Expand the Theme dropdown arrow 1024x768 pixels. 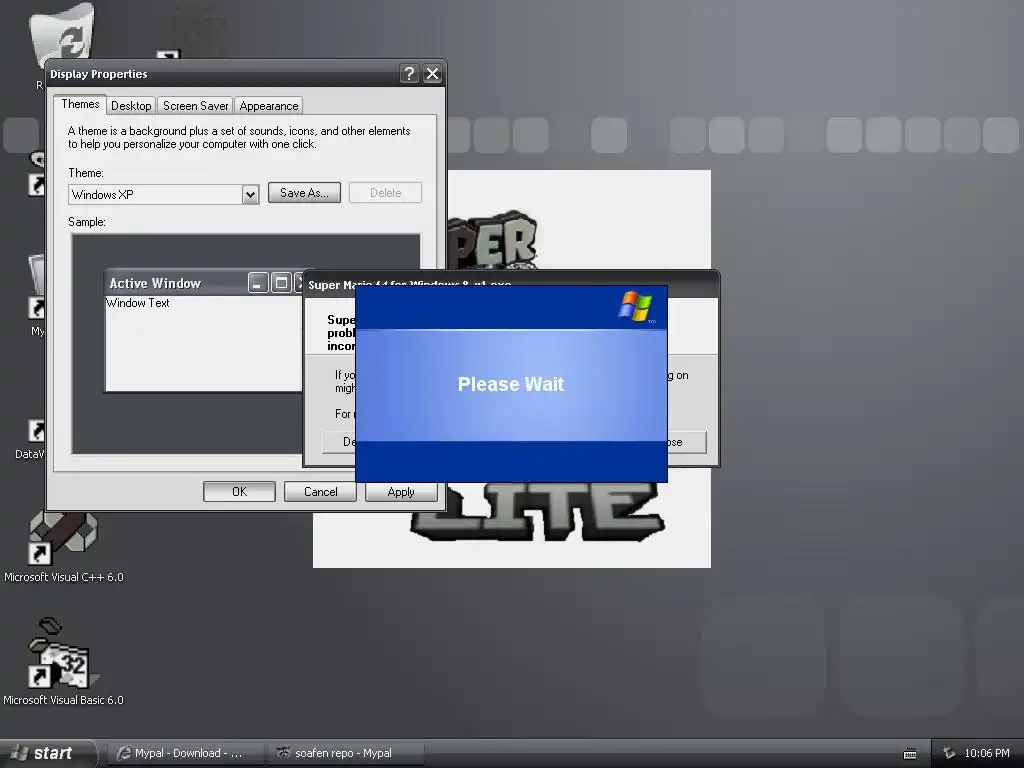tap(250, 195)
